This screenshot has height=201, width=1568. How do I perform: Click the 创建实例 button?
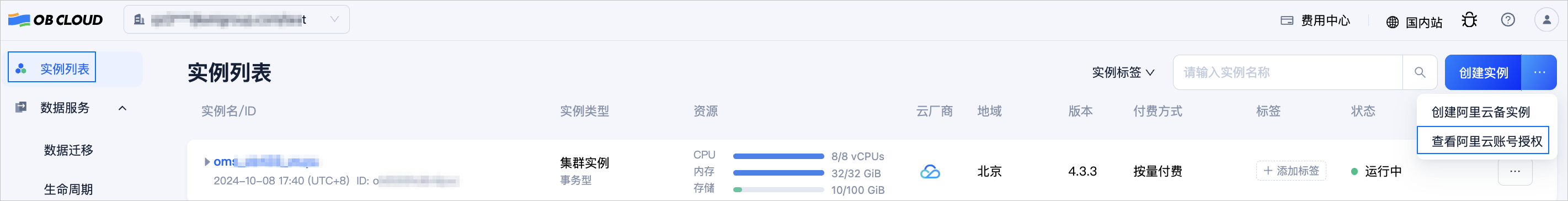click(1483, 72)
